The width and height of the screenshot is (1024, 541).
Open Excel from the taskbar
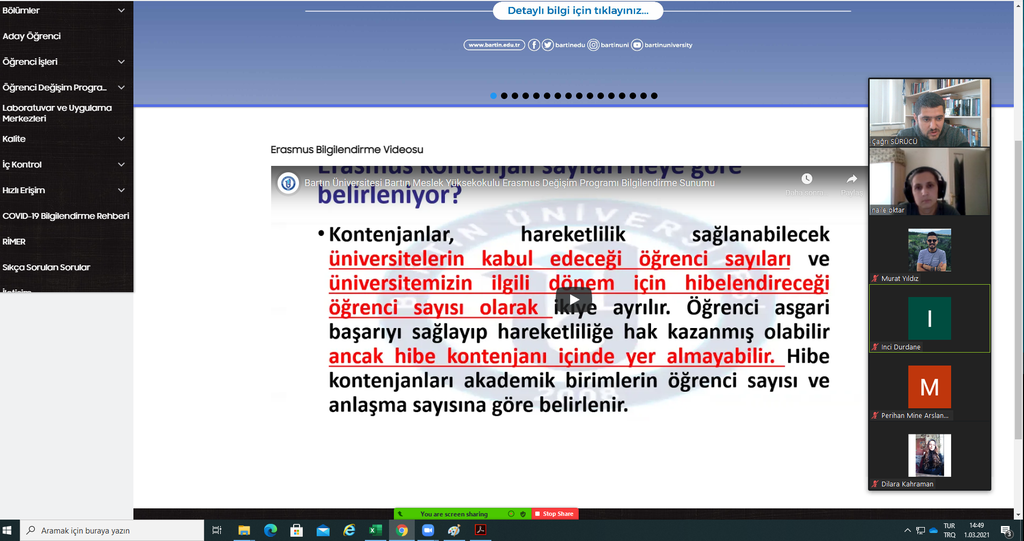tap(375, 530)
